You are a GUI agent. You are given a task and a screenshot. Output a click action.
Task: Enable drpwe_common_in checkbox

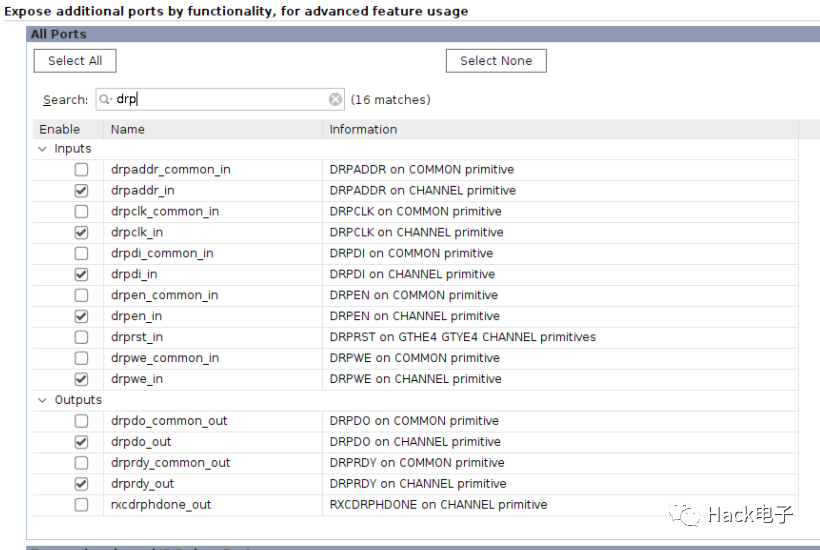tap(81, 358)
